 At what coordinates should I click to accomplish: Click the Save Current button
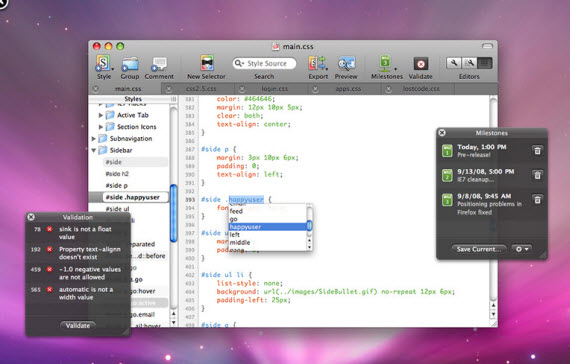479,249
